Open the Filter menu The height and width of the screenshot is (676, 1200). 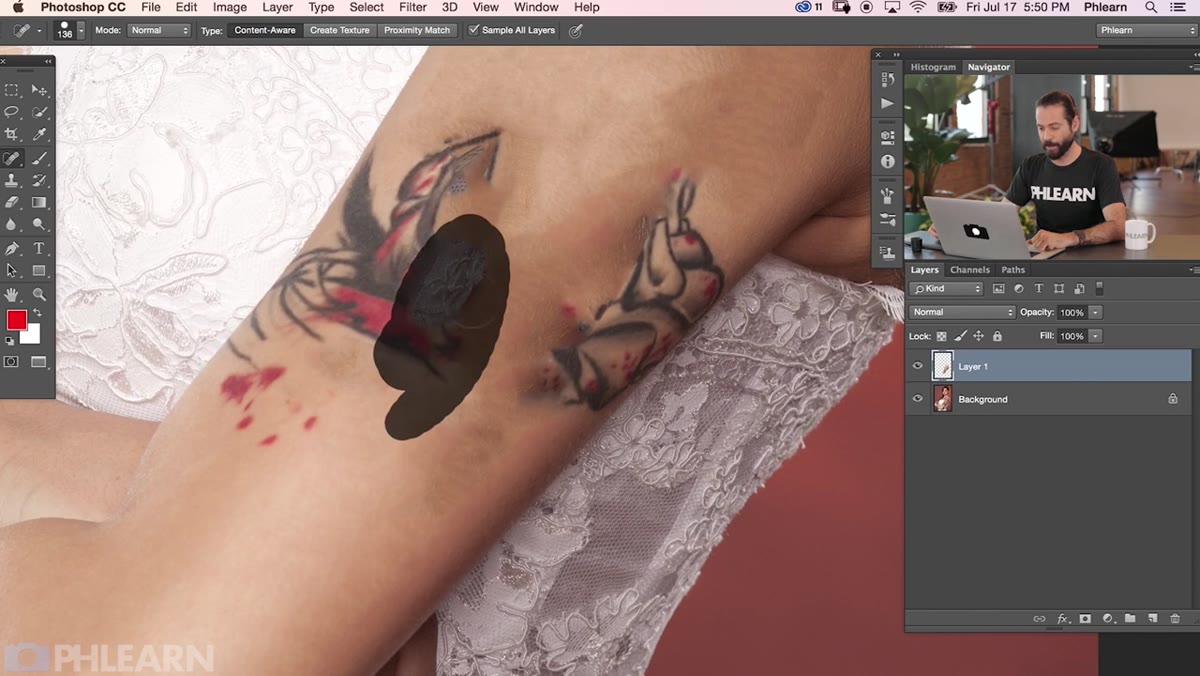tap(412, 7)
